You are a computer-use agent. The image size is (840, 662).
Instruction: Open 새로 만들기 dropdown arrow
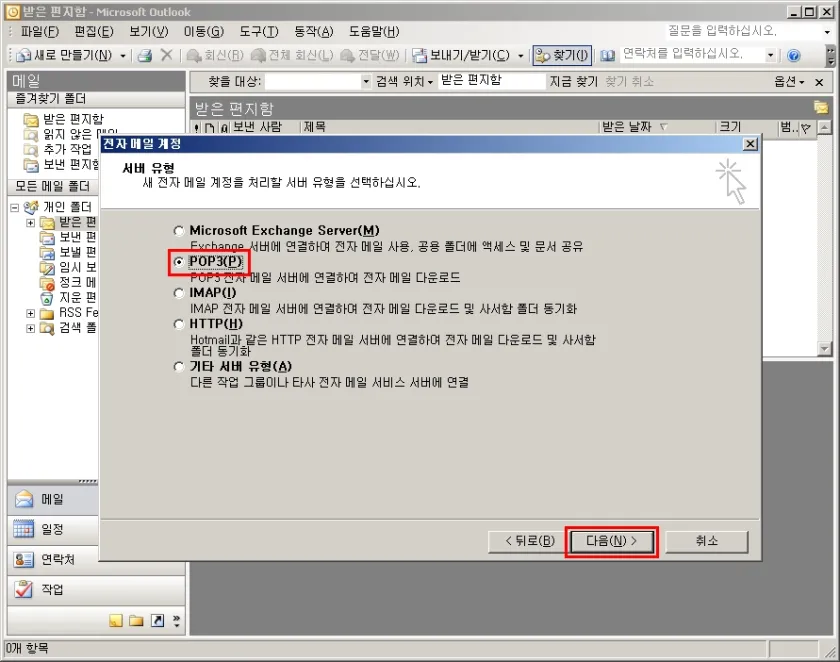click(x=123, y=56)
